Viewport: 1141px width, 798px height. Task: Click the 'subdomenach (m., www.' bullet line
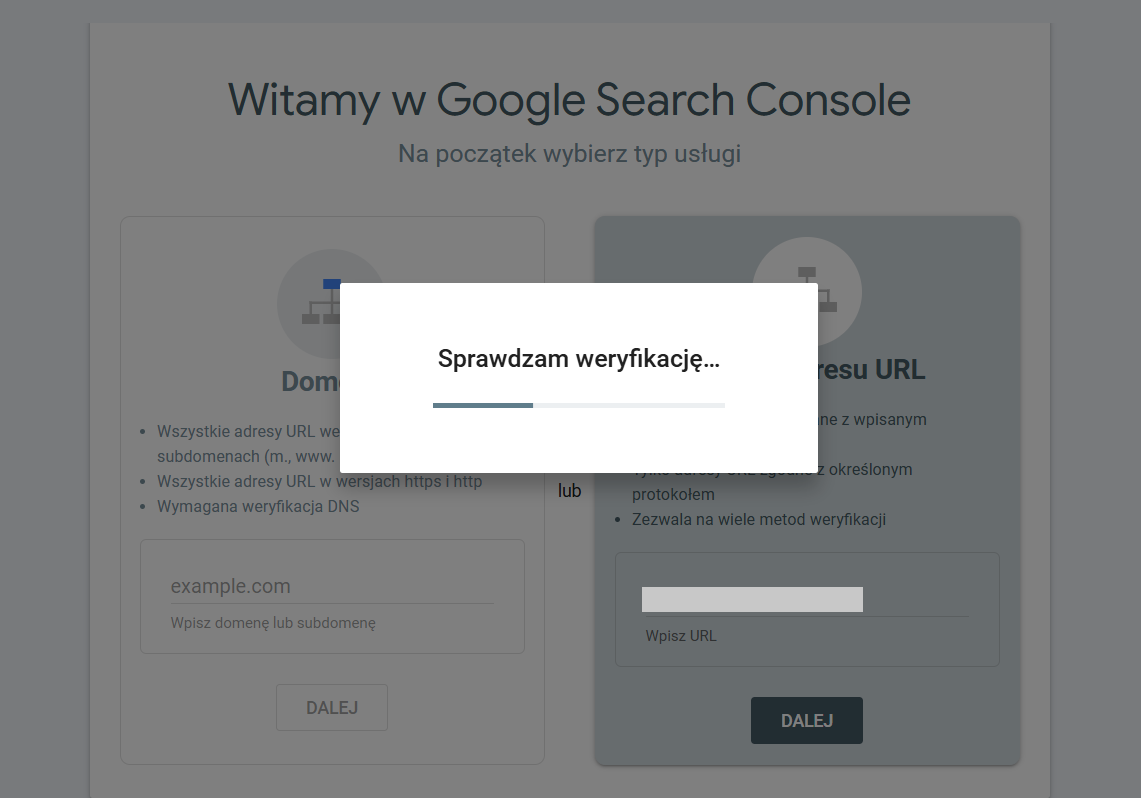pos(246,457)
